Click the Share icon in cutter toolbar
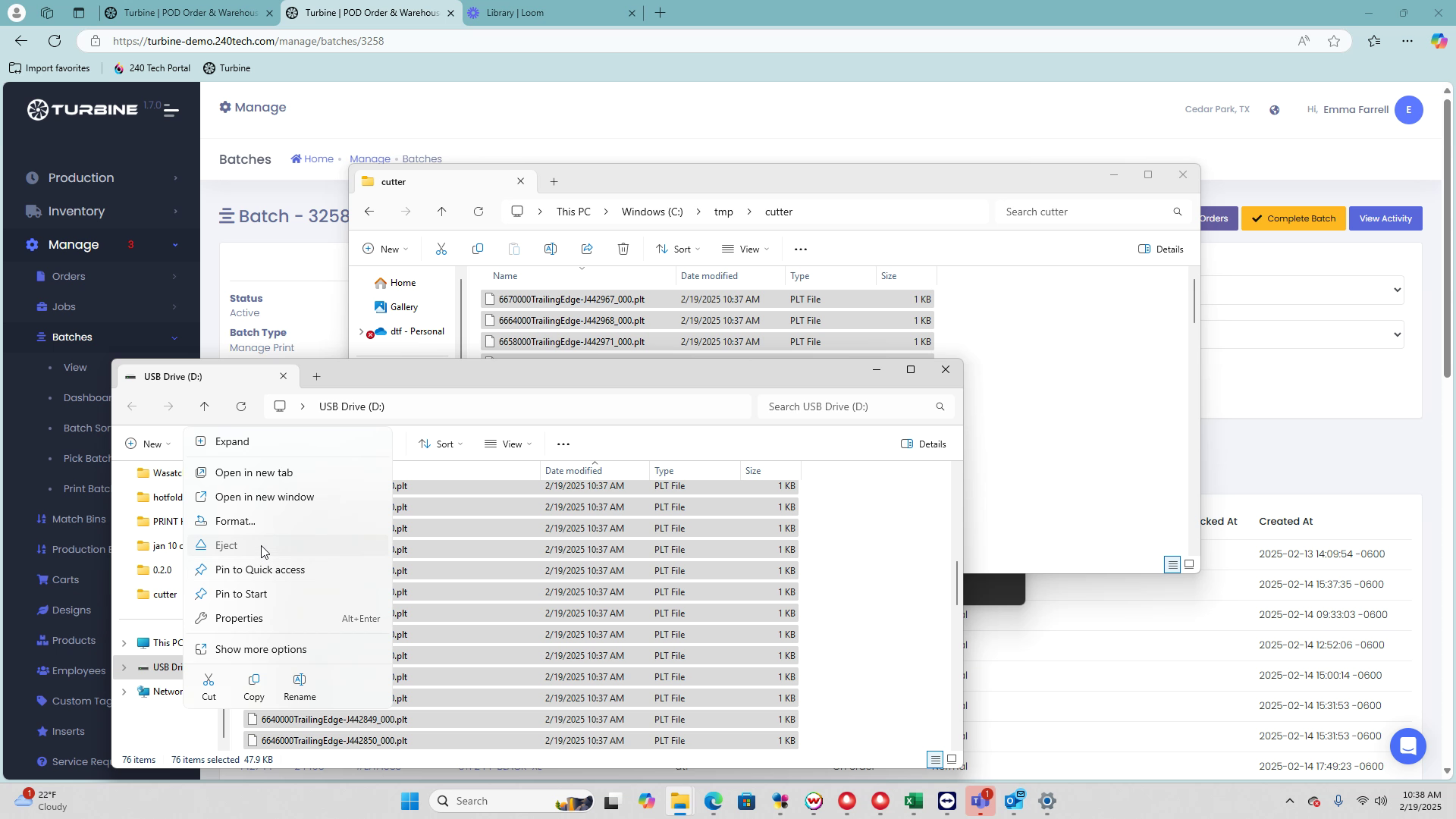The width and height of the screenshot is (1456, 819). [x=587, y=249]
